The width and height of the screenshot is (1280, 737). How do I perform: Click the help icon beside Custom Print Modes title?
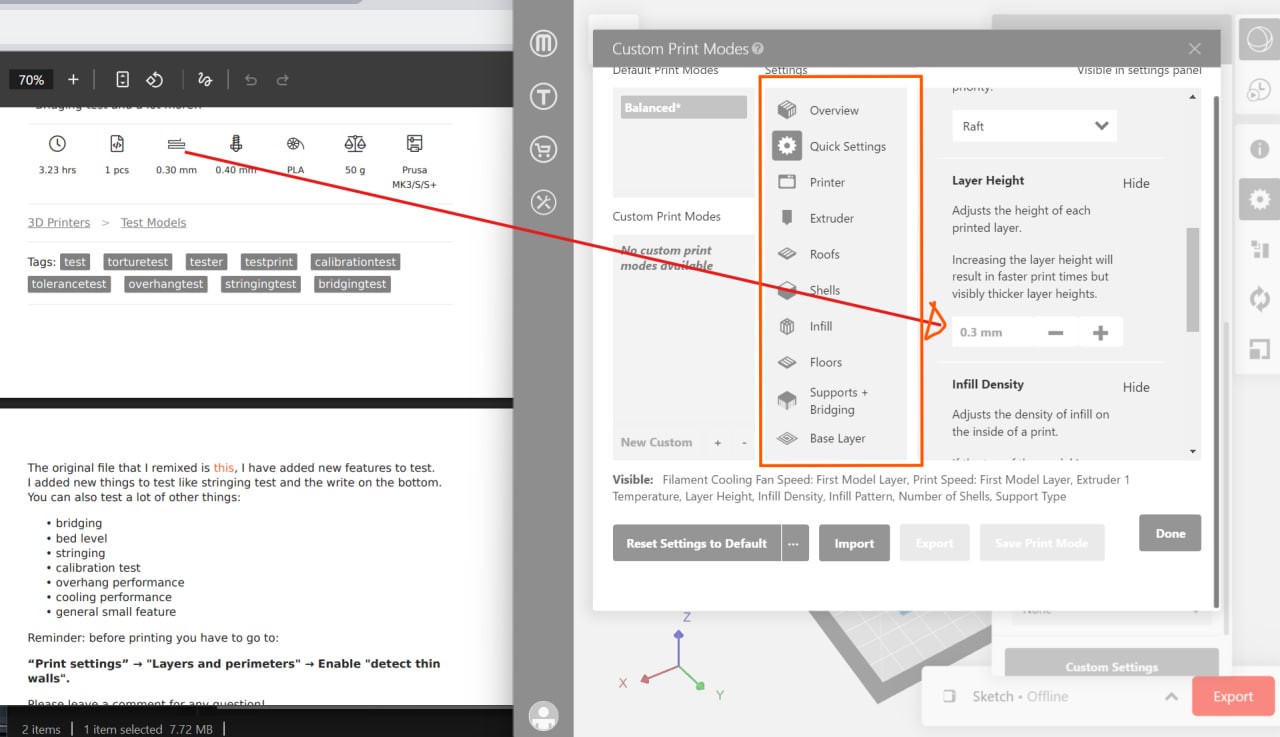(755, 47)
